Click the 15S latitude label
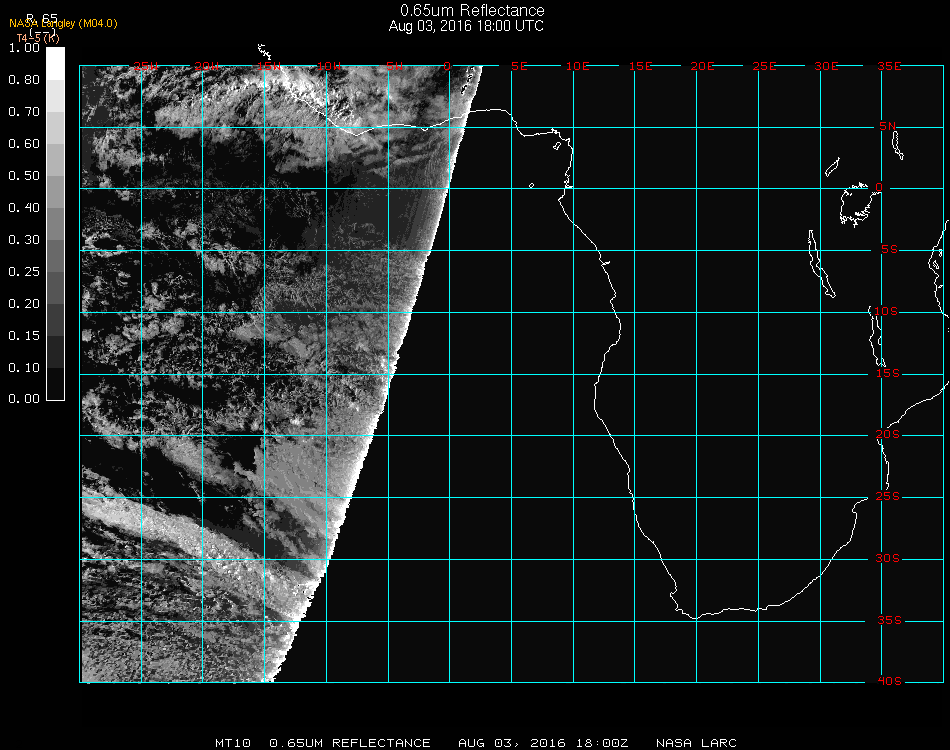Screen dimensions: 950x750 [x=888, y=374]
